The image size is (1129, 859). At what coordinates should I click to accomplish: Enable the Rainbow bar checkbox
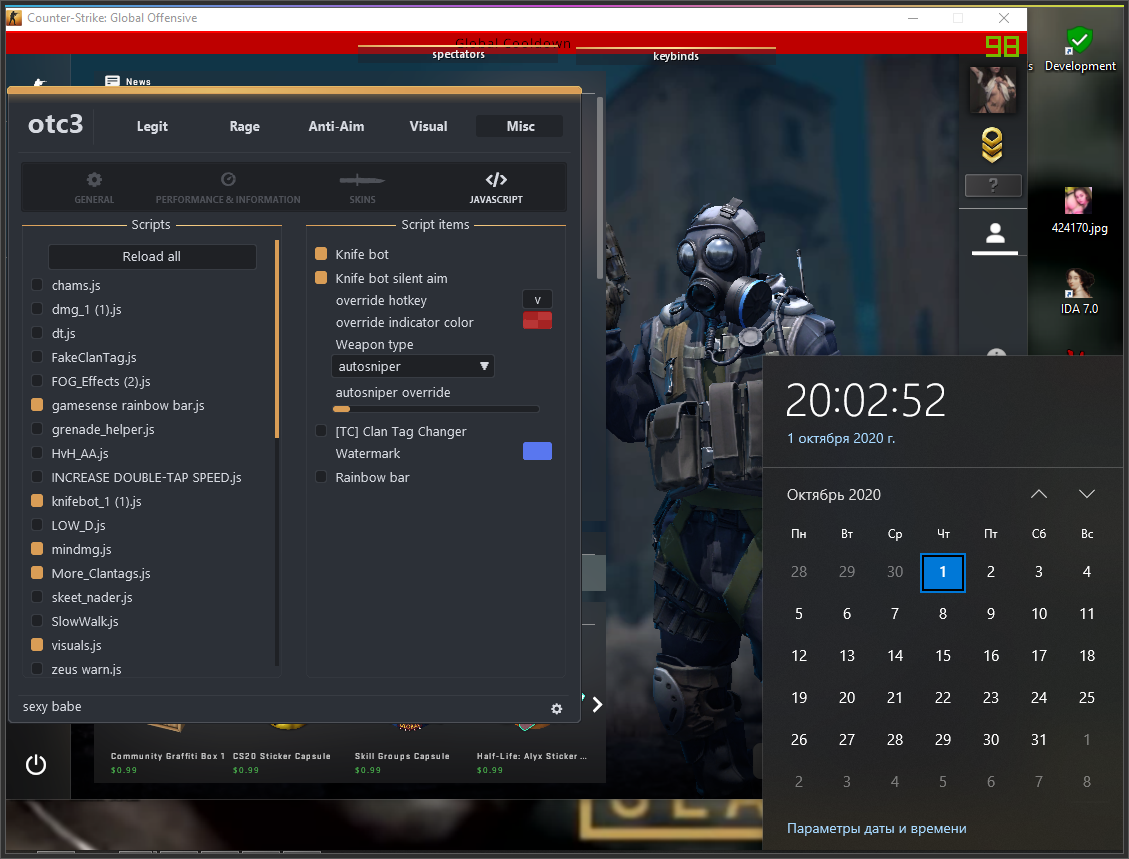[x=321, y=477]
